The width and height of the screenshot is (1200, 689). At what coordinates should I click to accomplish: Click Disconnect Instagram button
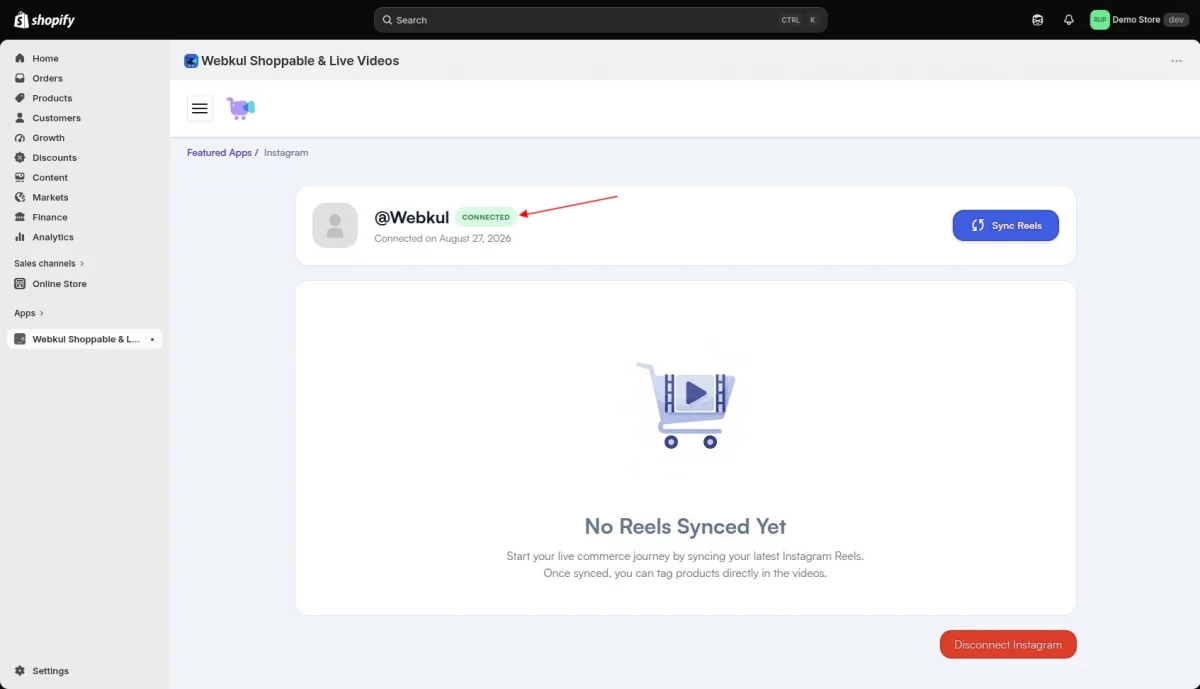[x=1008, y=644]
